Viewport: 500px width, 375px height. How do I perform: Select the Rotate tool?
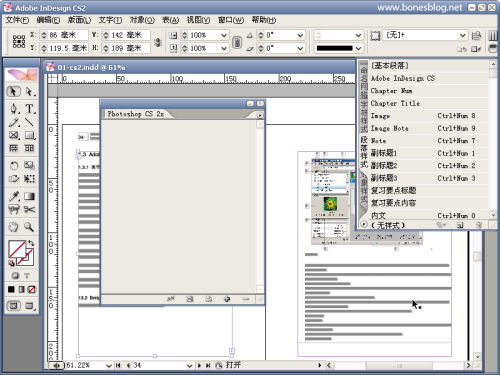click(13, 166)
